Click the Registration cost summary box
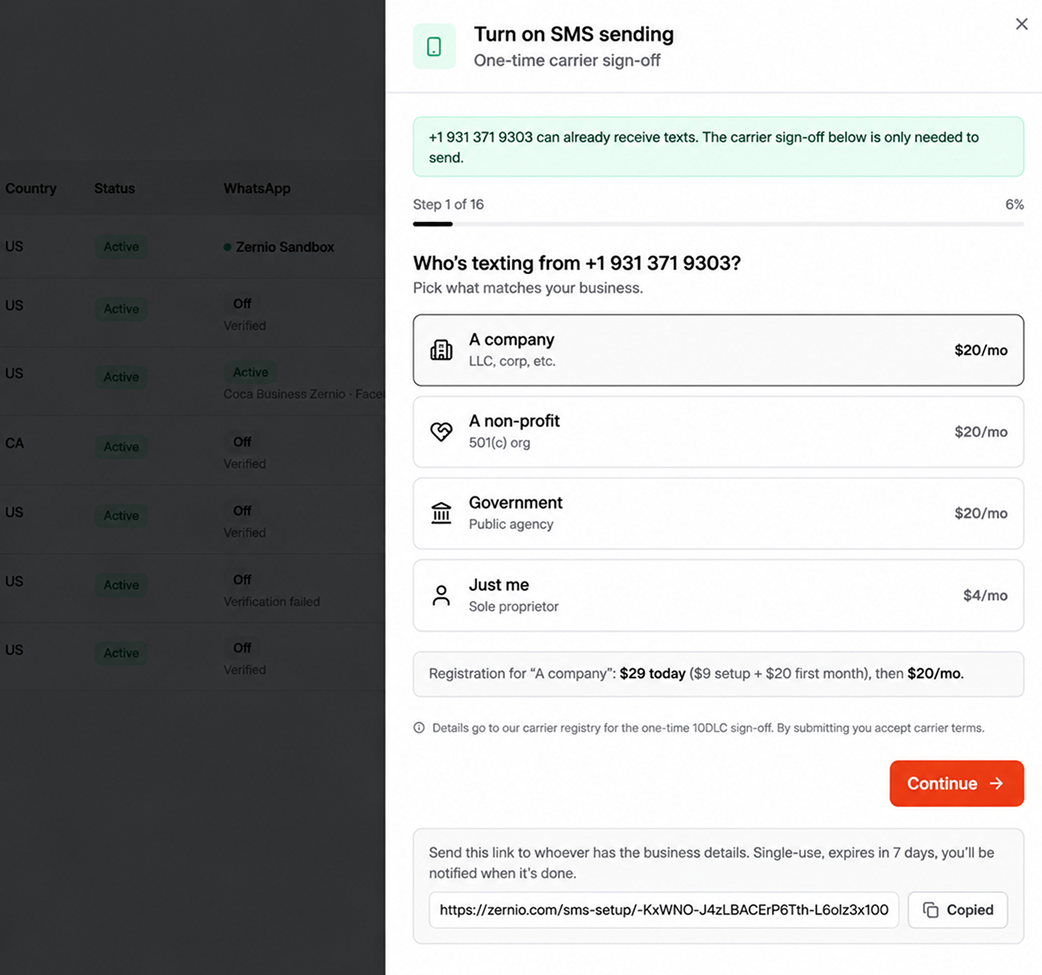 point(718,674)
